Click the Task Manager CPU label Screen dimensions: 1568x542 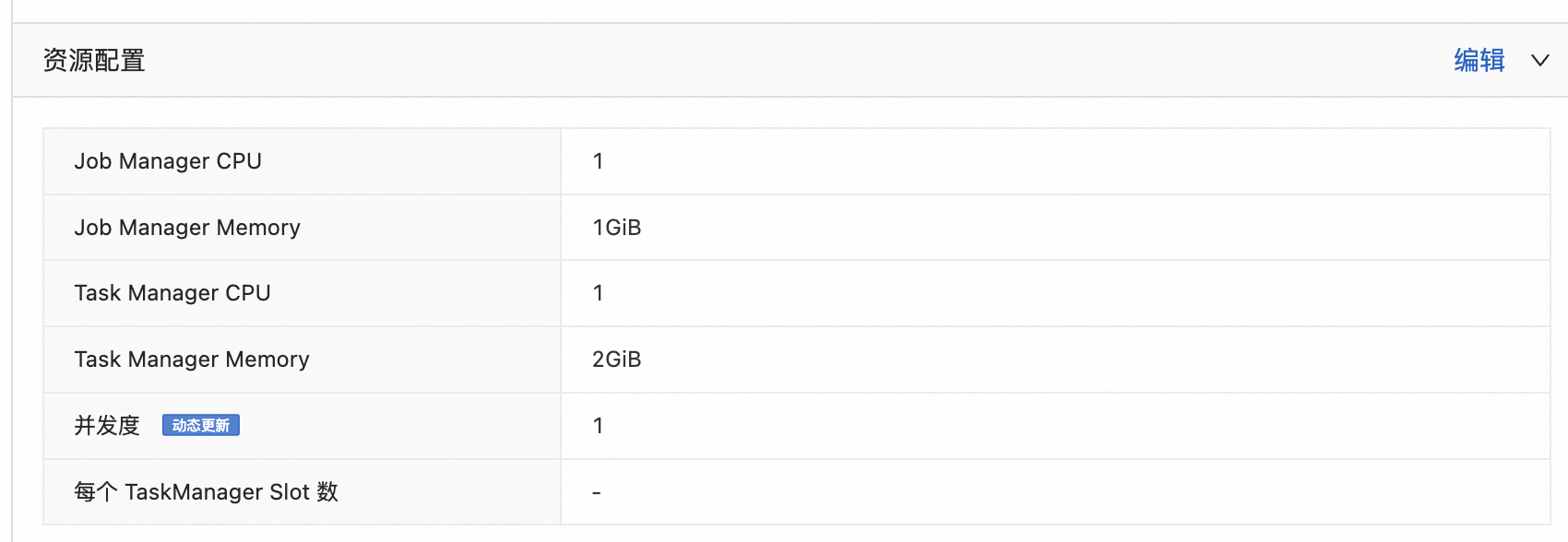point(172,293)
